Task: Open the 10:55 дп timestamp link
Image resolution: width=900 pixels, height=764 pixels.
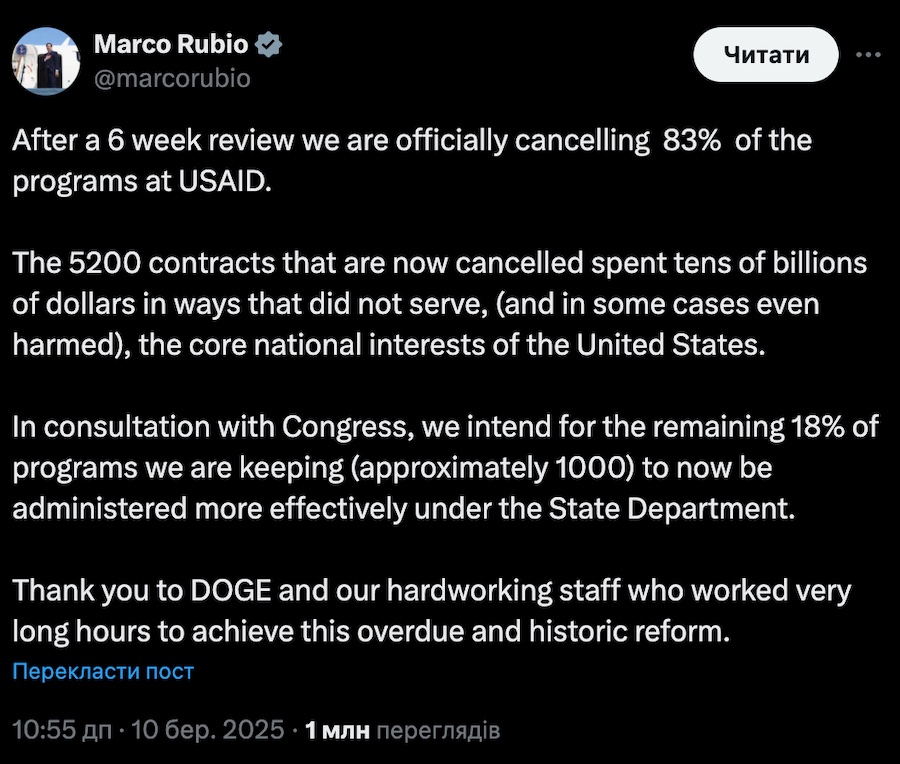Action: click(x=60, y=731)
